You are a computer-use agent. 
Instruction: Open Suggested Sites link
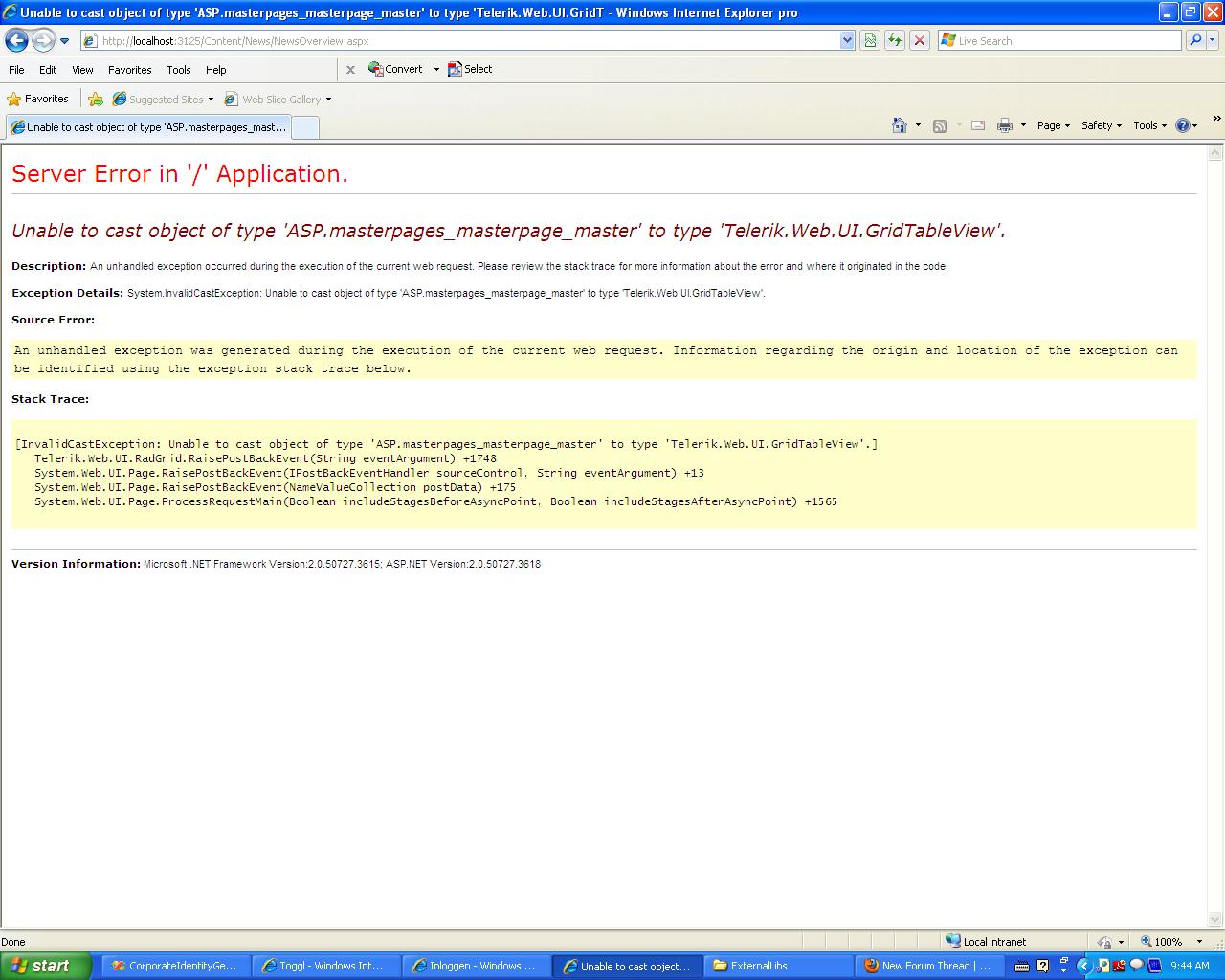pyautogui.click(x=163, y=99)
